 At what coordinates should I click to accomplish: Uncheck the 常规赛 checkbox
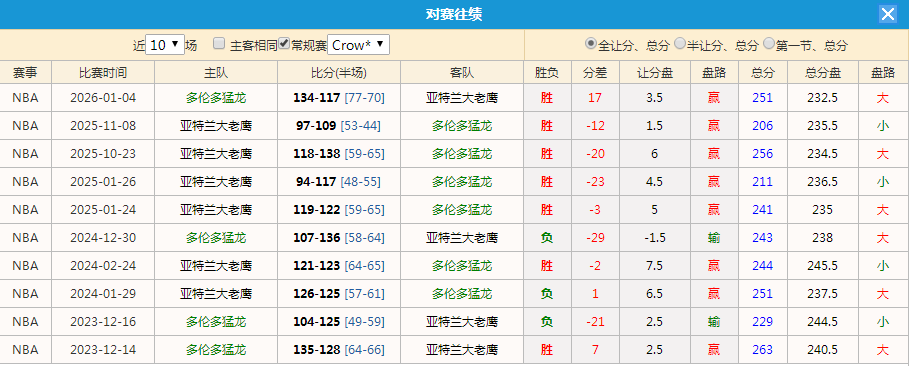tap(284, 44)
